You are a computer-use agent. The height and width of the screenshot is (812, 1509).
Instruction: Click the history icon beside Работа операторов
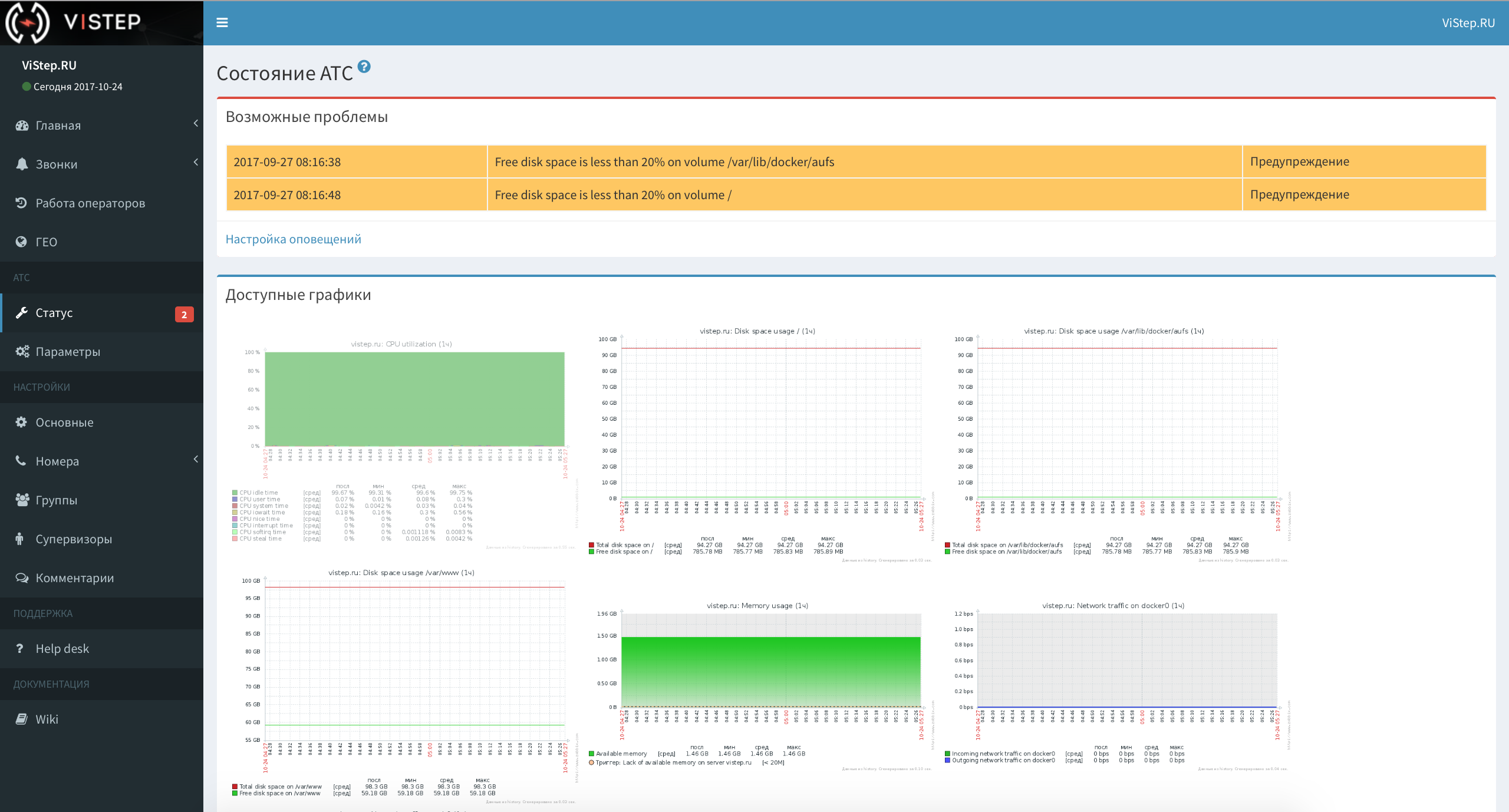click(x=21, y=203)
